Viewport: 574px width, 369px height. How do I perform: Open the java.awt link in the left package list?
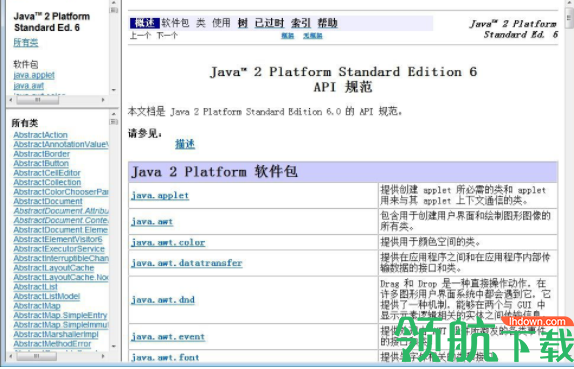tap(29, 86)
